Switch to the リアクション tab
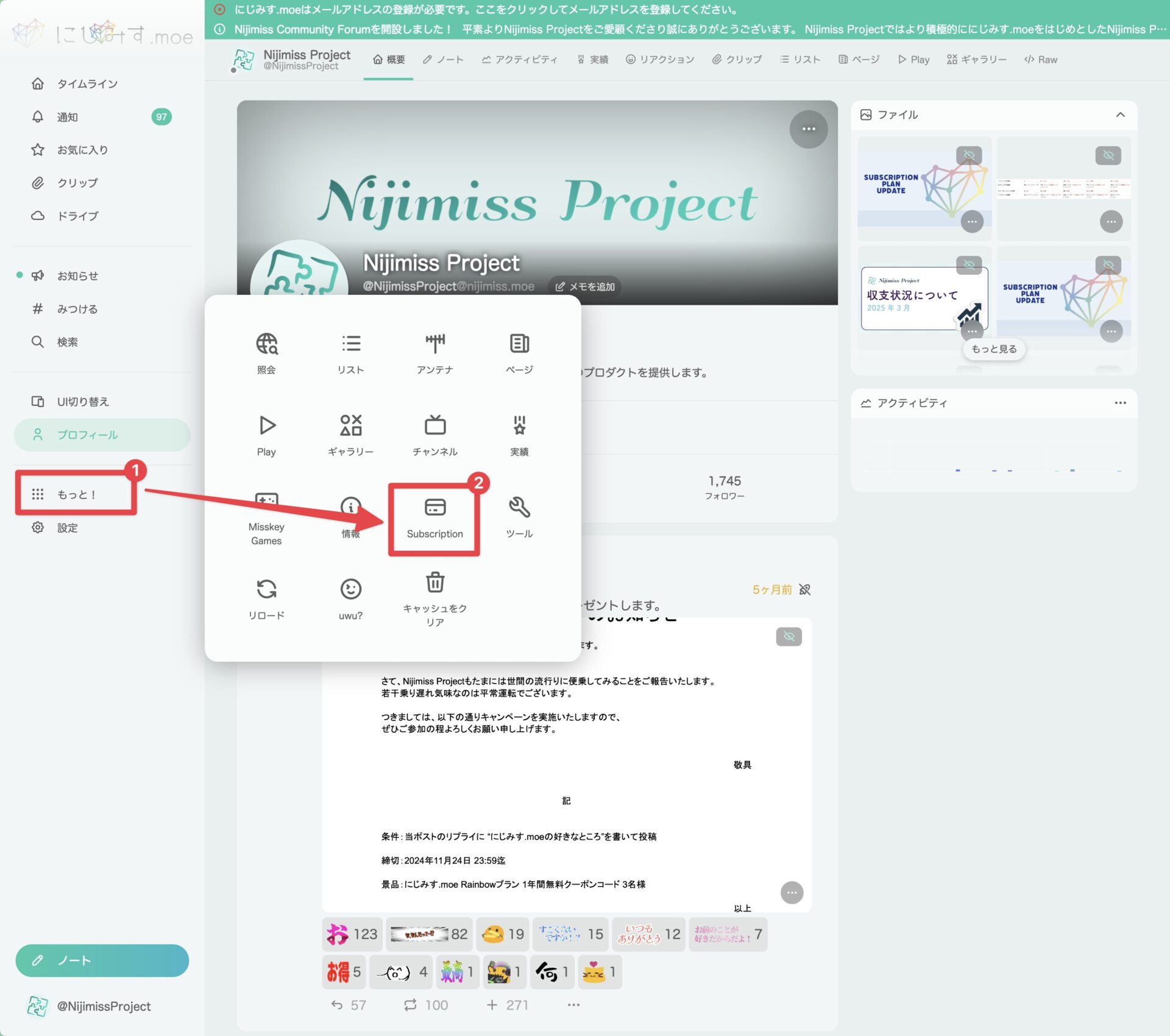Image resolution: width=1170 pixels, height=1036 pixels. point(660,59)
